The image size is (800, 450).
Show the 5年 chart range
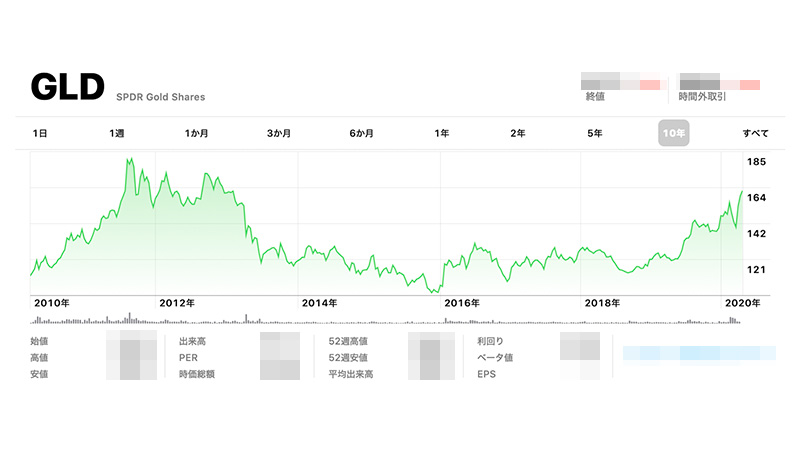coord(595,133)
